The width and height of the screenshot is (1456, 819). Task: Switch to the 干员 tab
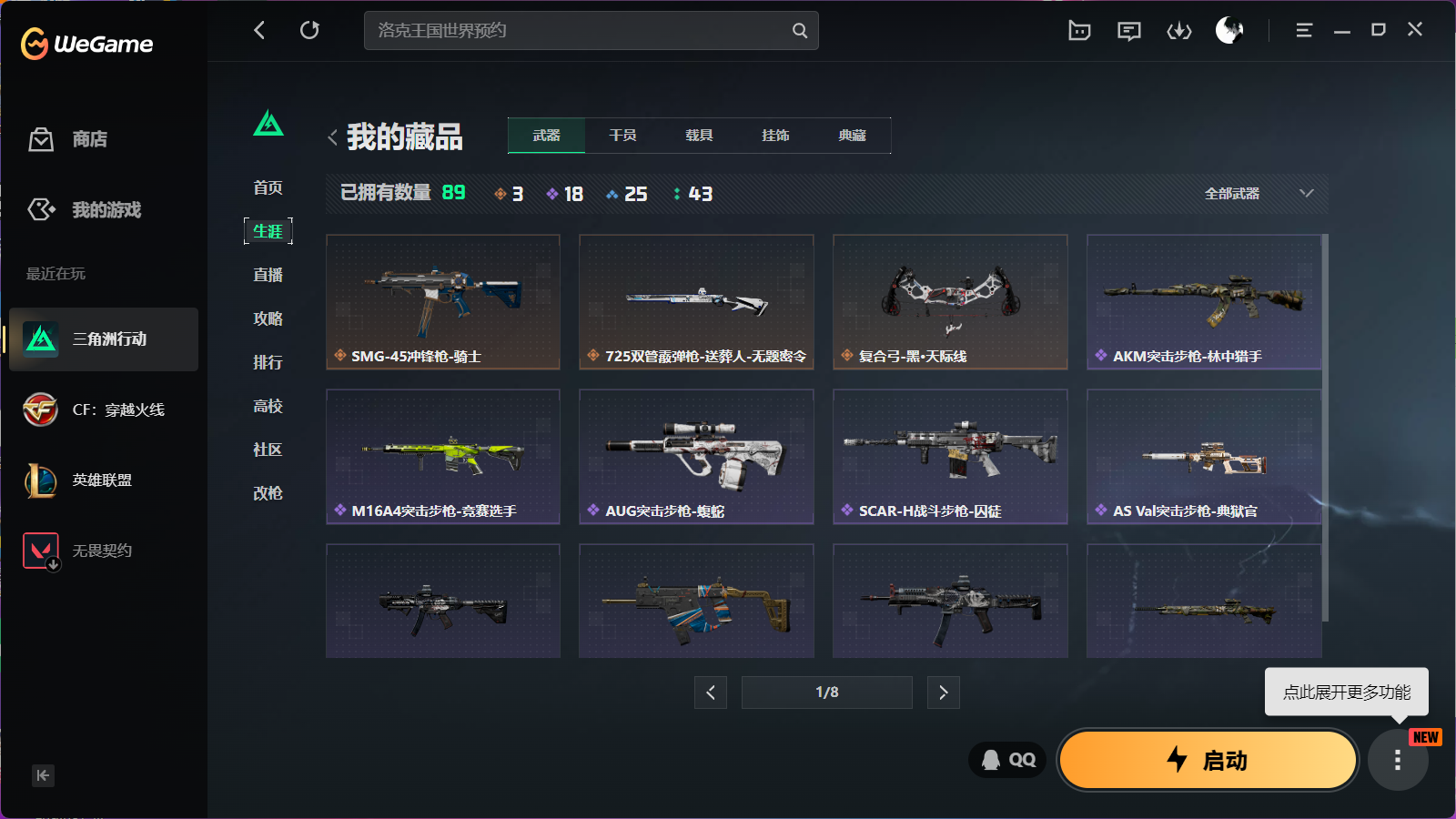click(x=622, y=136)
